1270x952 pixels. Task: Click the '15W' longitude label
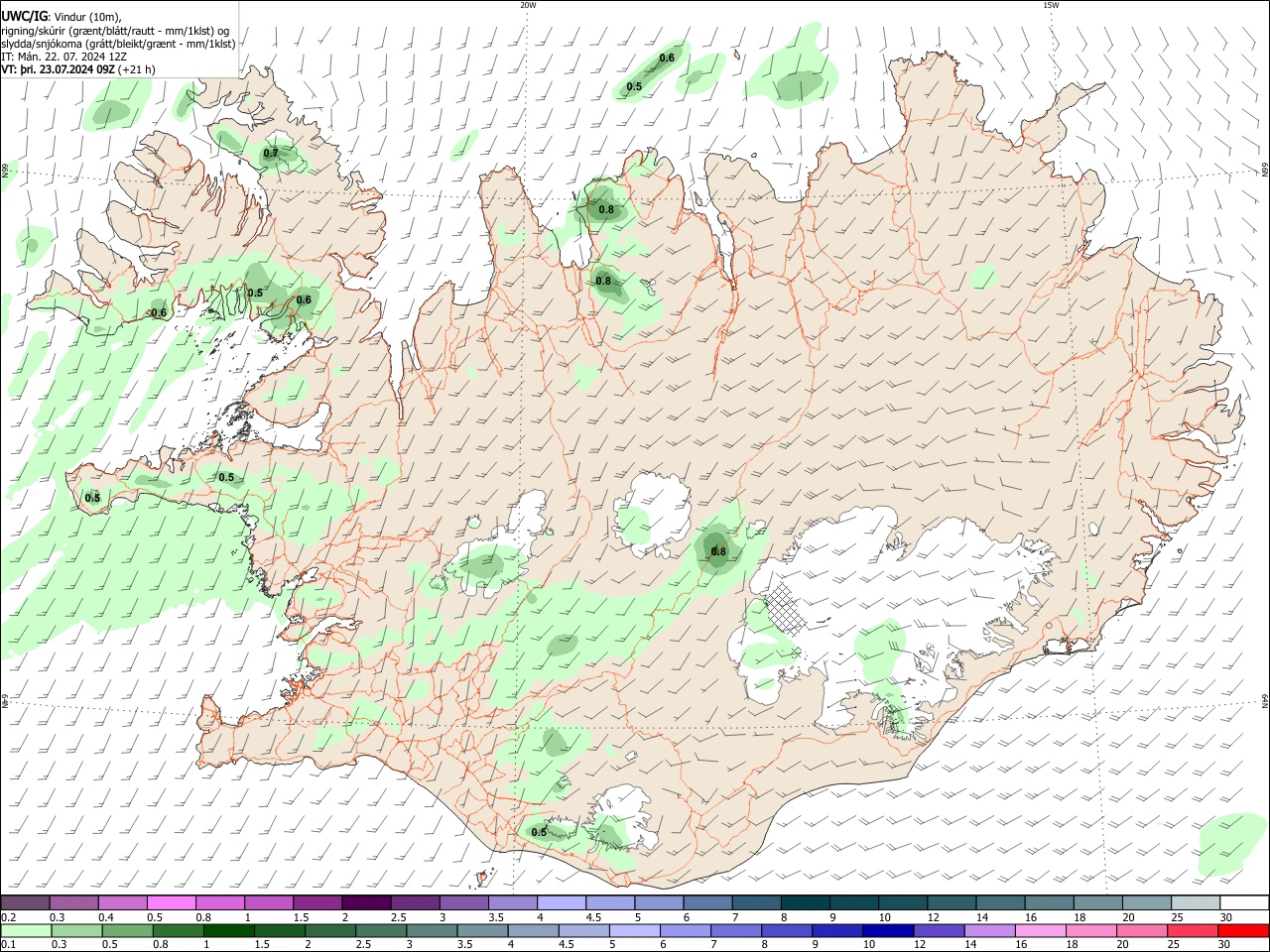pyautogui.click(x=1051, y=5)
